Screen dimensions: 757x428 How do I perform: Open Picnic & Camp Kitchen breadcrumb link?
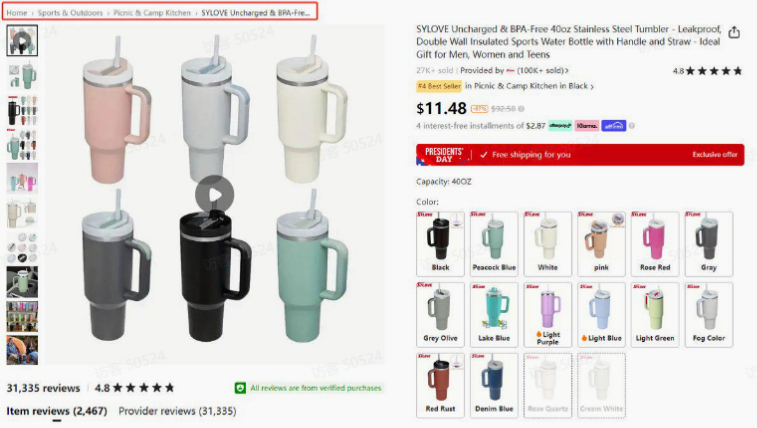click(x=152, y=13)
